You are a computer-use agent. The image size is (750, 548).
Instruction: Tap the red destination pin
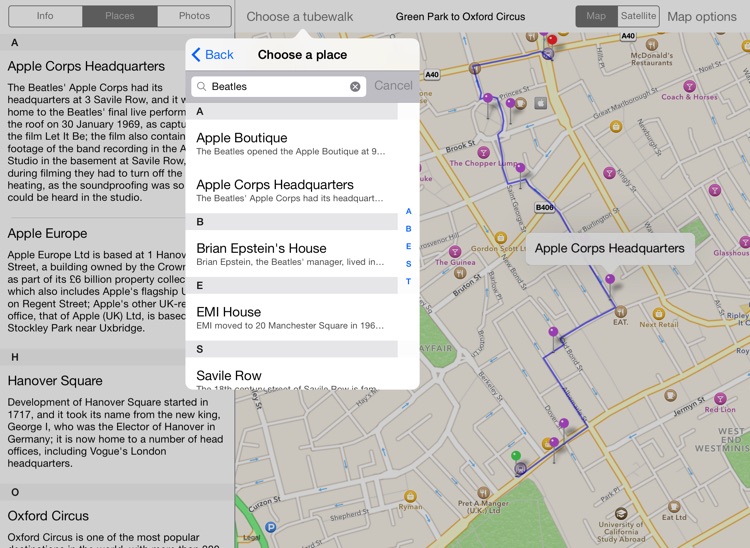click(552, 40)
